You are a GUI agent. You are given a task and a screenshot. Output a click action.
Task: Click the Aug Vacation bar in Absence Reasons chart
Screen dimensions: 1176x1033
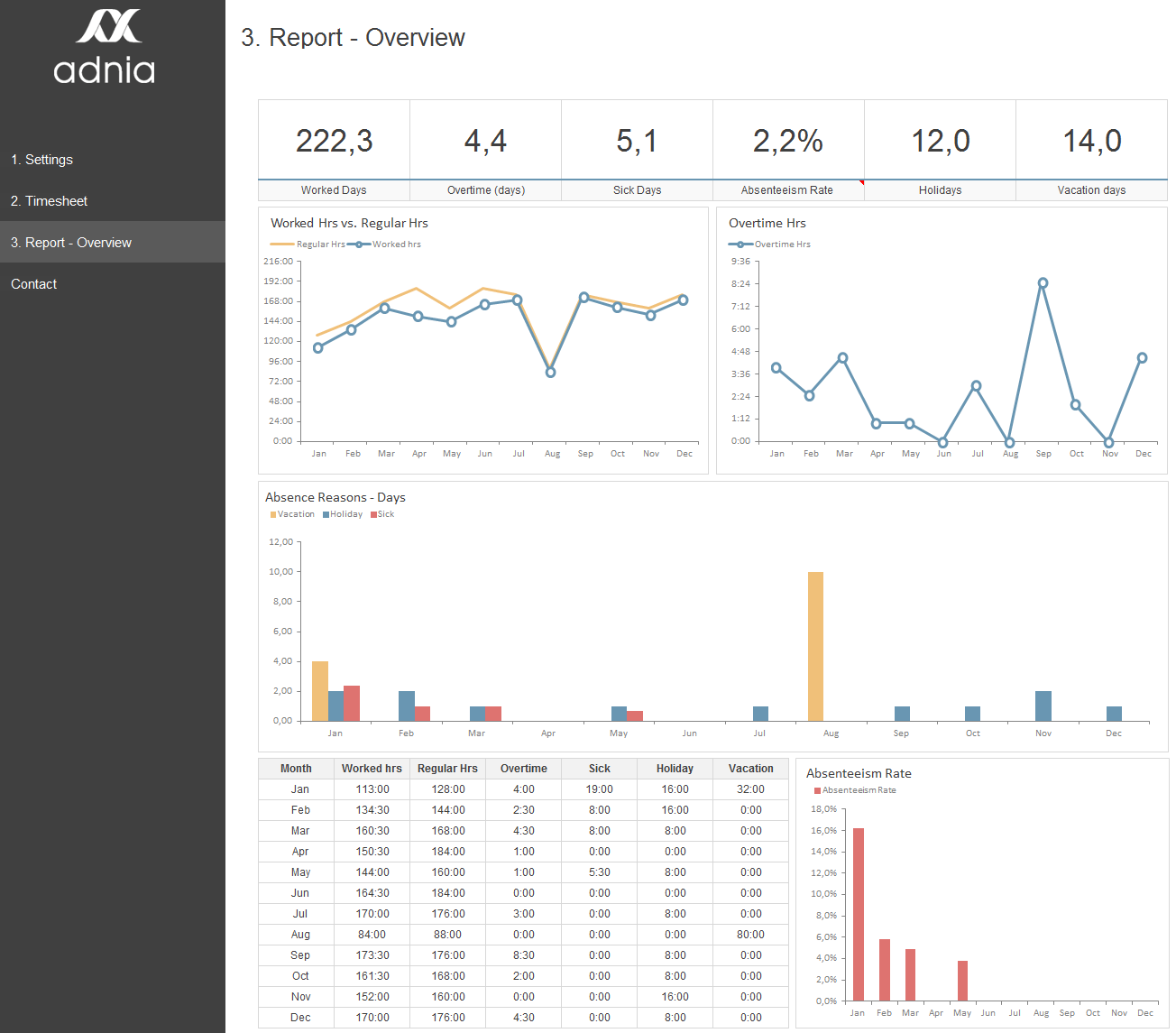pos(814,645)
